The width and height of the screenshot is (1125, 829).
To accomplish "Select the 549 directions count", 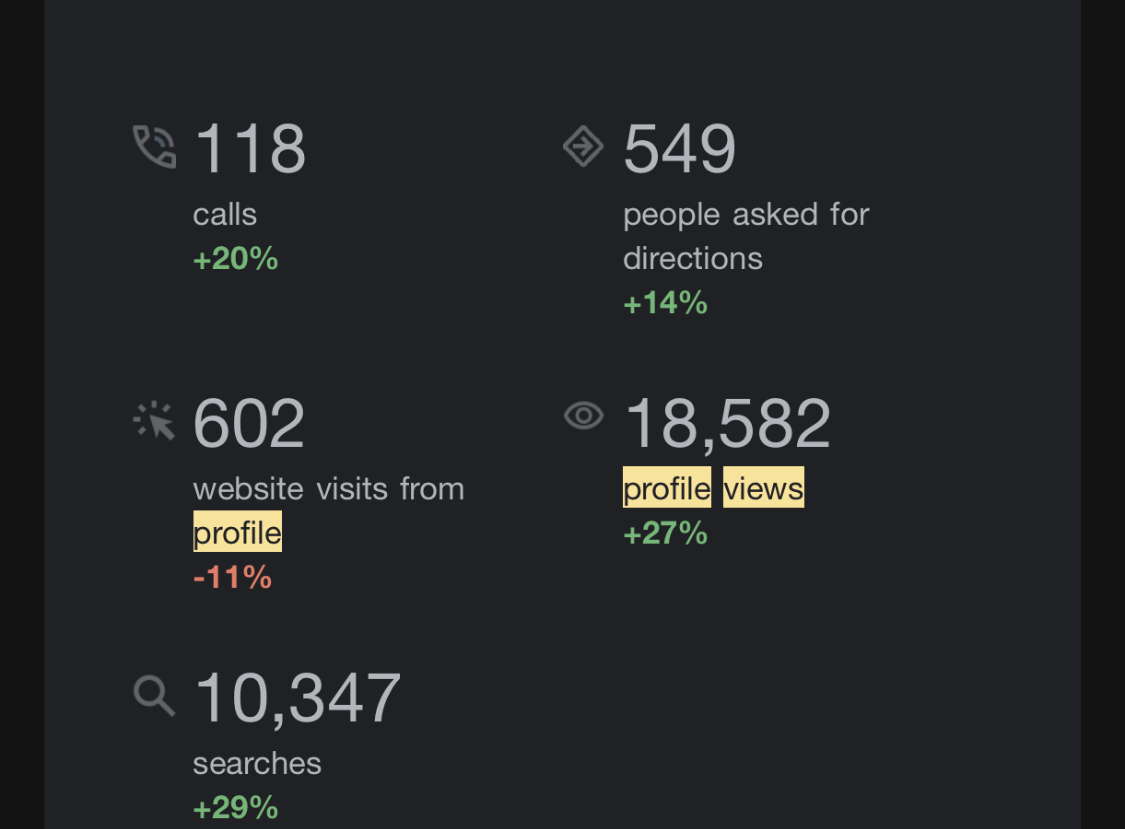I will pyautogui.click(x=680, y=149).
